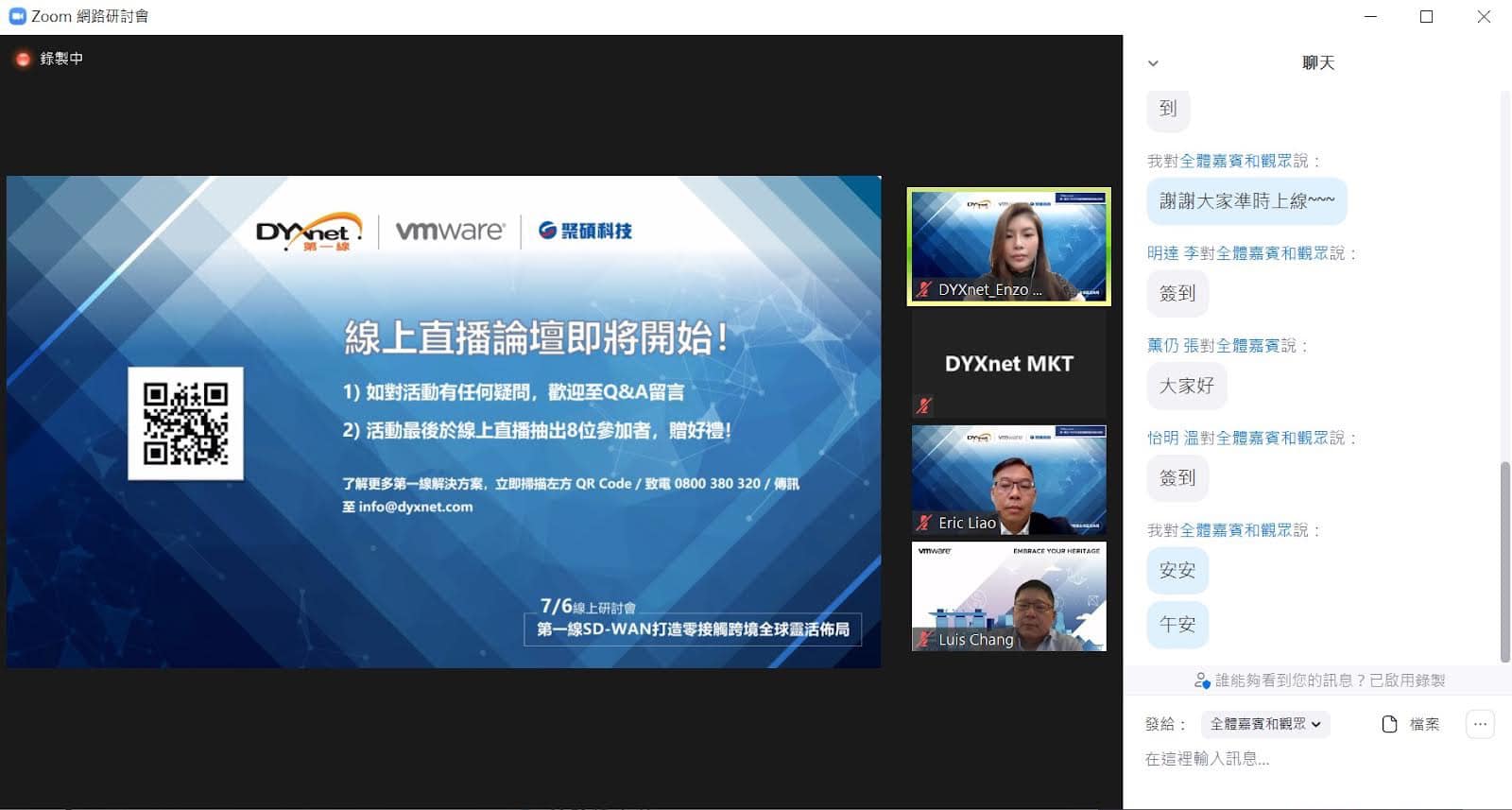The height and width of the screenshot is (810, 1512).
Task: Click the 簽到 message under 怡明 溫
Action: coord(1177,478)
